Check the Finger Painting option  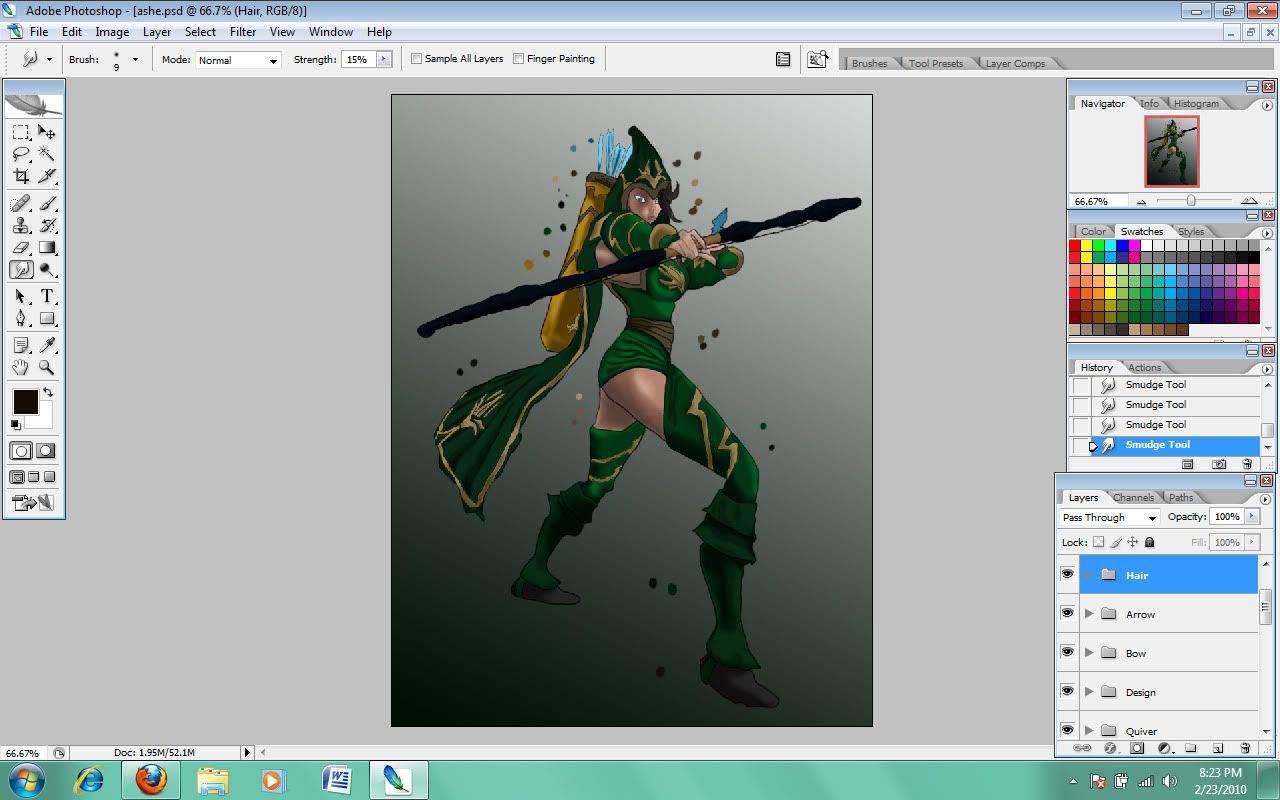(518, 59)
